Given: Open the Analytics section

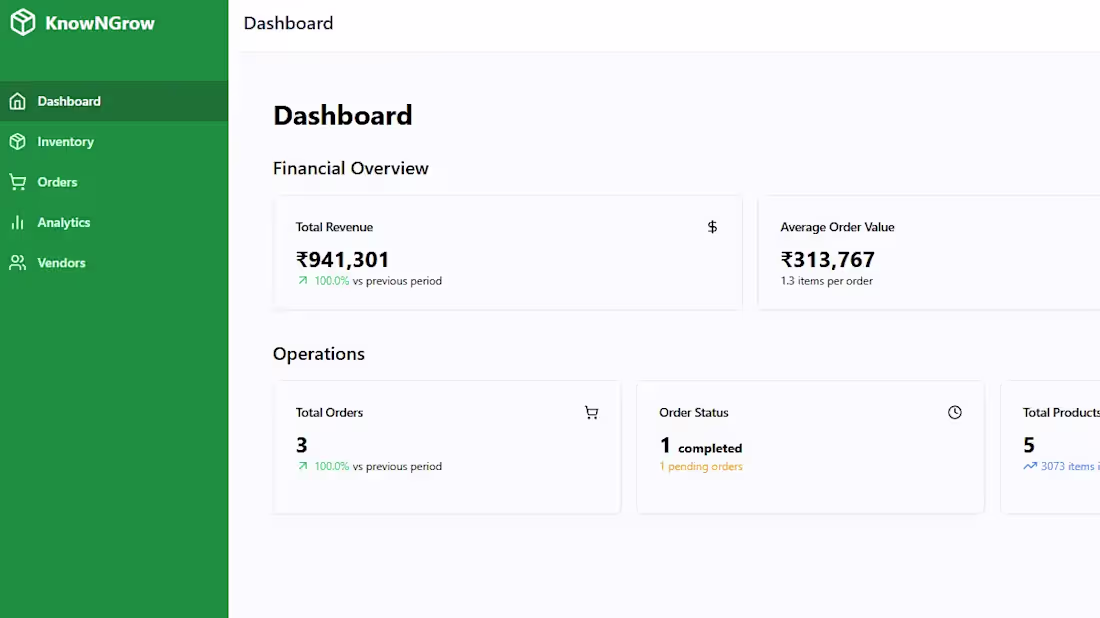Looking at the screenshot, I should pyautogui.click(x=64, y=223).
